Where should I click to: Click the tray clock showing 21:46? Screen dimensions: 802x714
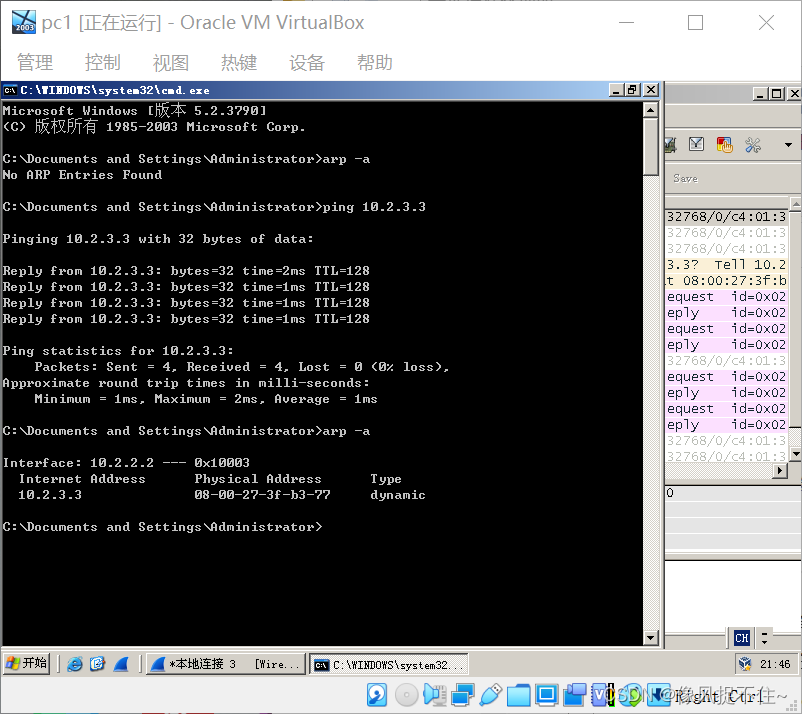point(775,664)
